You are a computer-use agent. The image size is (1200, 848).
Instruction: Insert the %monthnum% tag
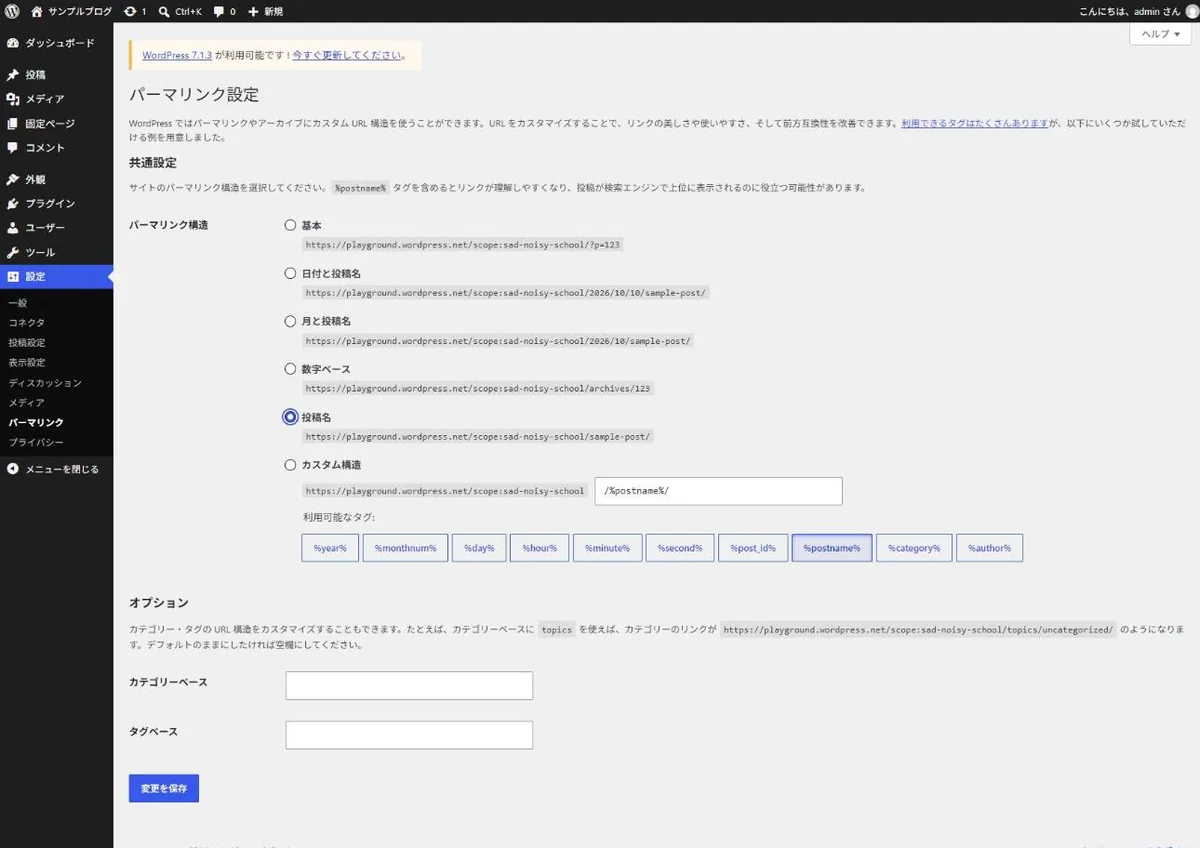[x=405, y=548]
